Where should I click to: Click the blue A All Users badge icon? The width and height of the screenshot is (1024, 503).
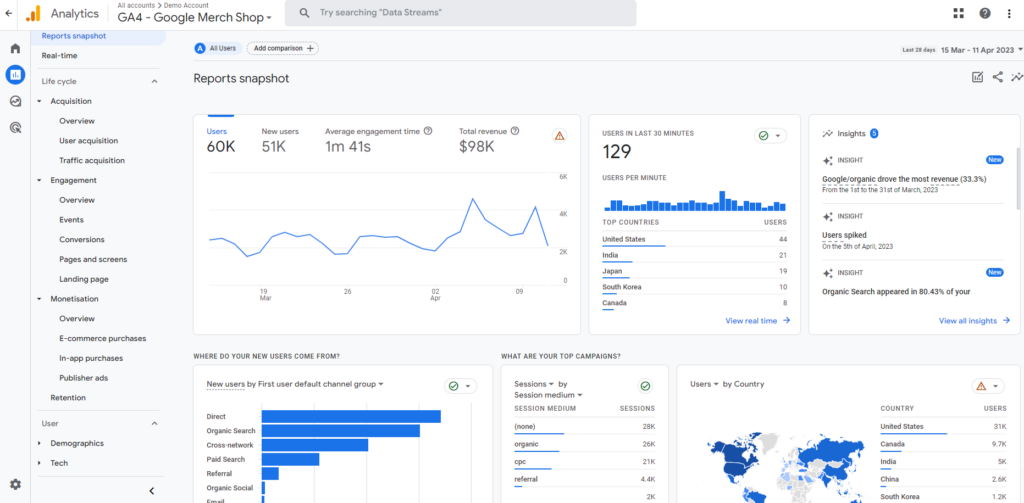(200, 48)
